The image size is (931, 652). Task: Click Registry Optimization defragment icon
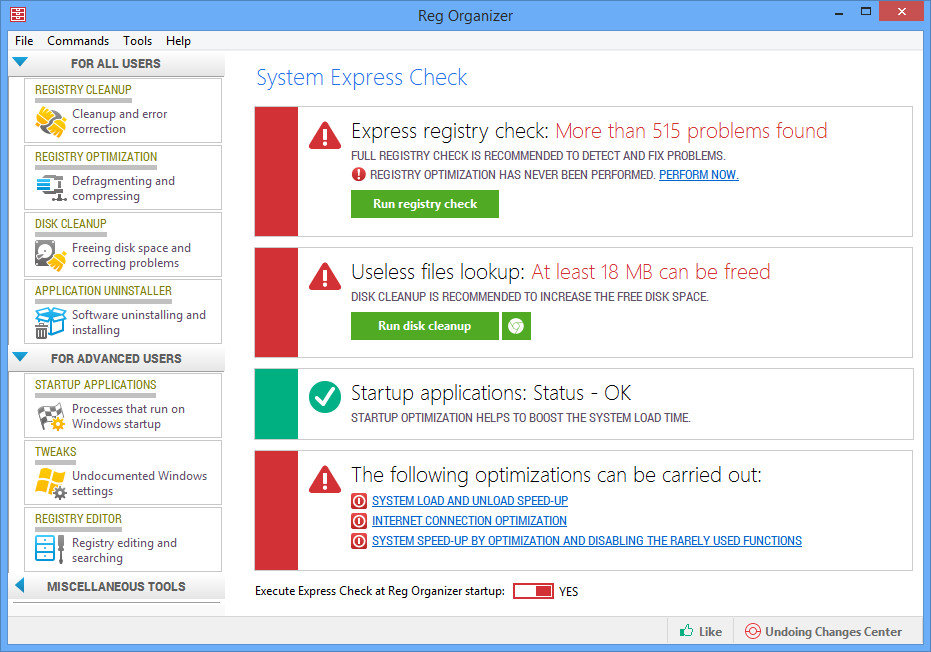(51, 188)
